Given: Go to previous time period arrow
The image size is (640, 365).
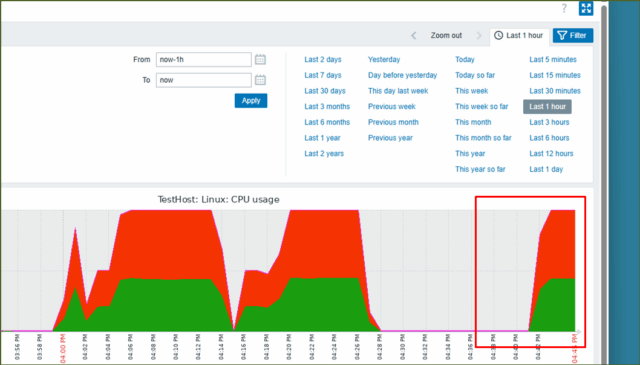Looking at the screenshot, I should [x=413, y=36].
